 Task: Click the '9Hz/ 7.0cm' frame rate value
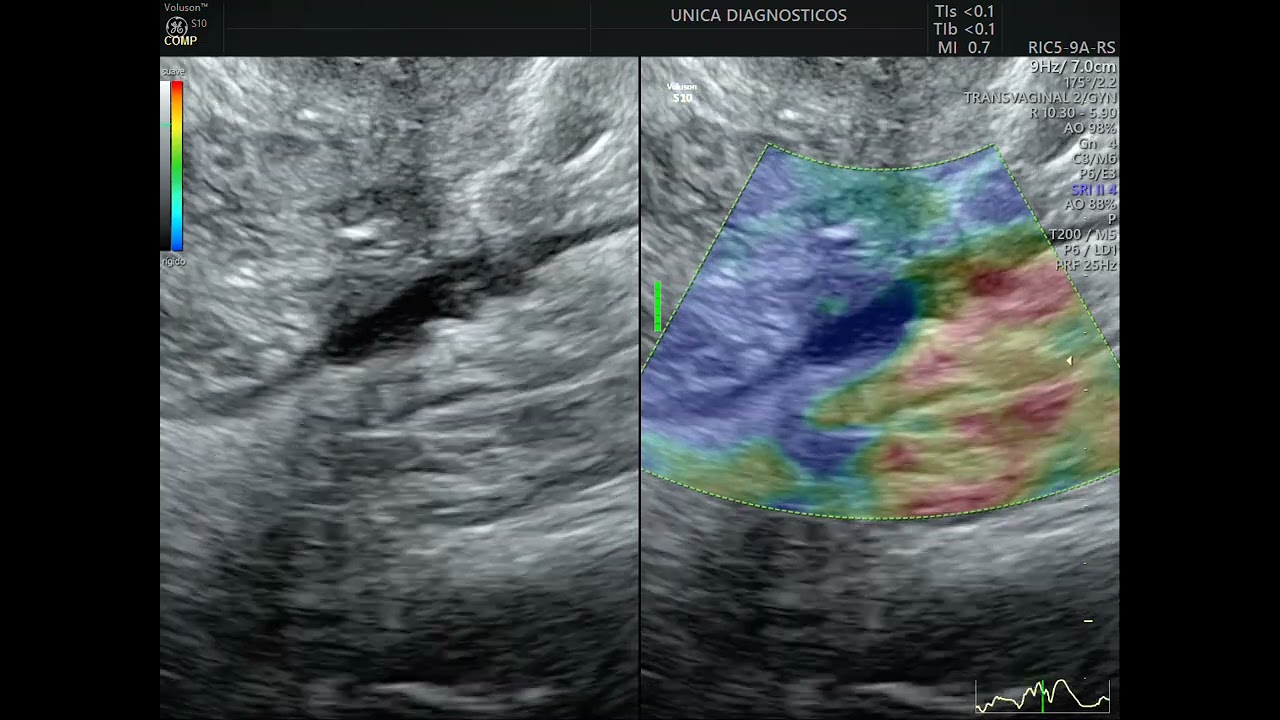pyautogui.click(x=1073, y=66)
